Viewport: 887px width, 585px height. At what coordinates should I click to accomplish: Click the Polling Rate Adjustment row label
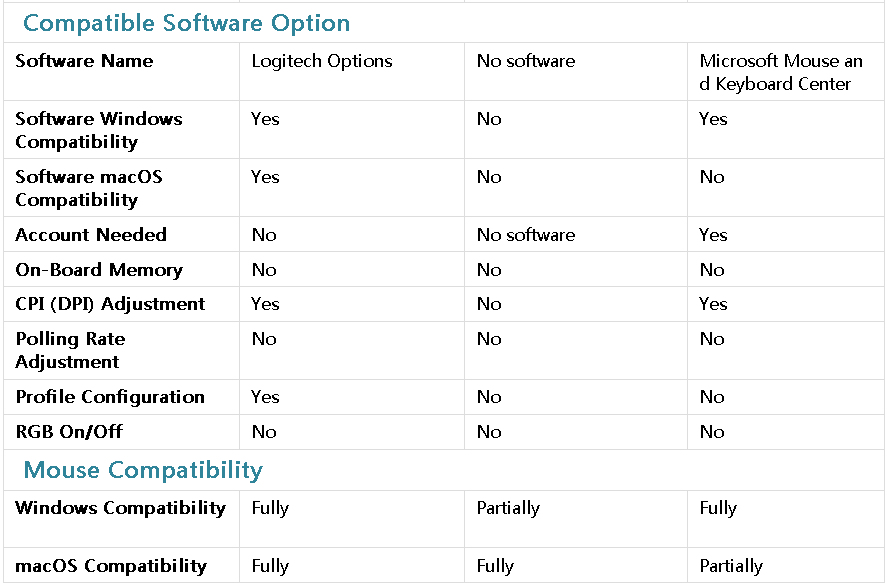tap(70, 350)
